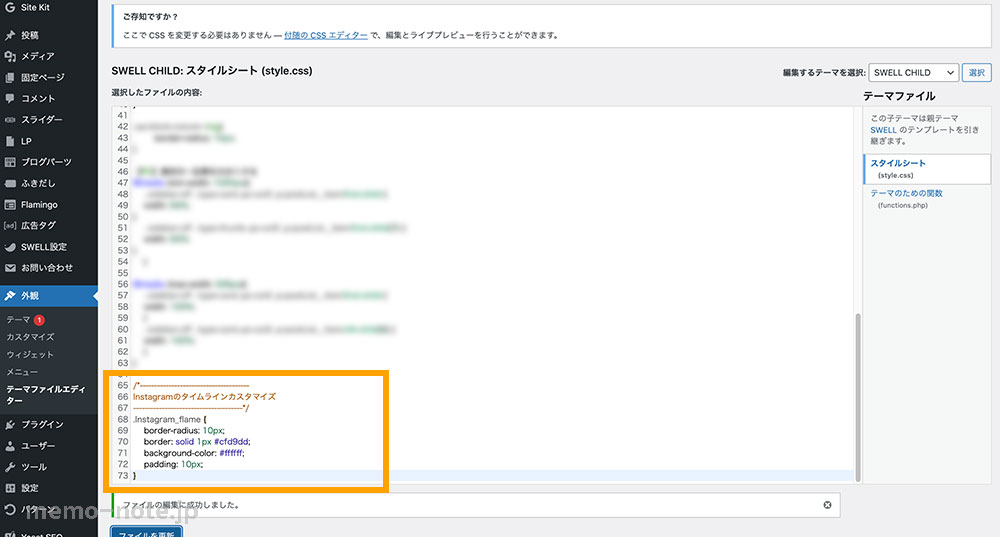Open the SWELL parent theme link
Viewport: 1000px width, 537px height.
point(883,129)
